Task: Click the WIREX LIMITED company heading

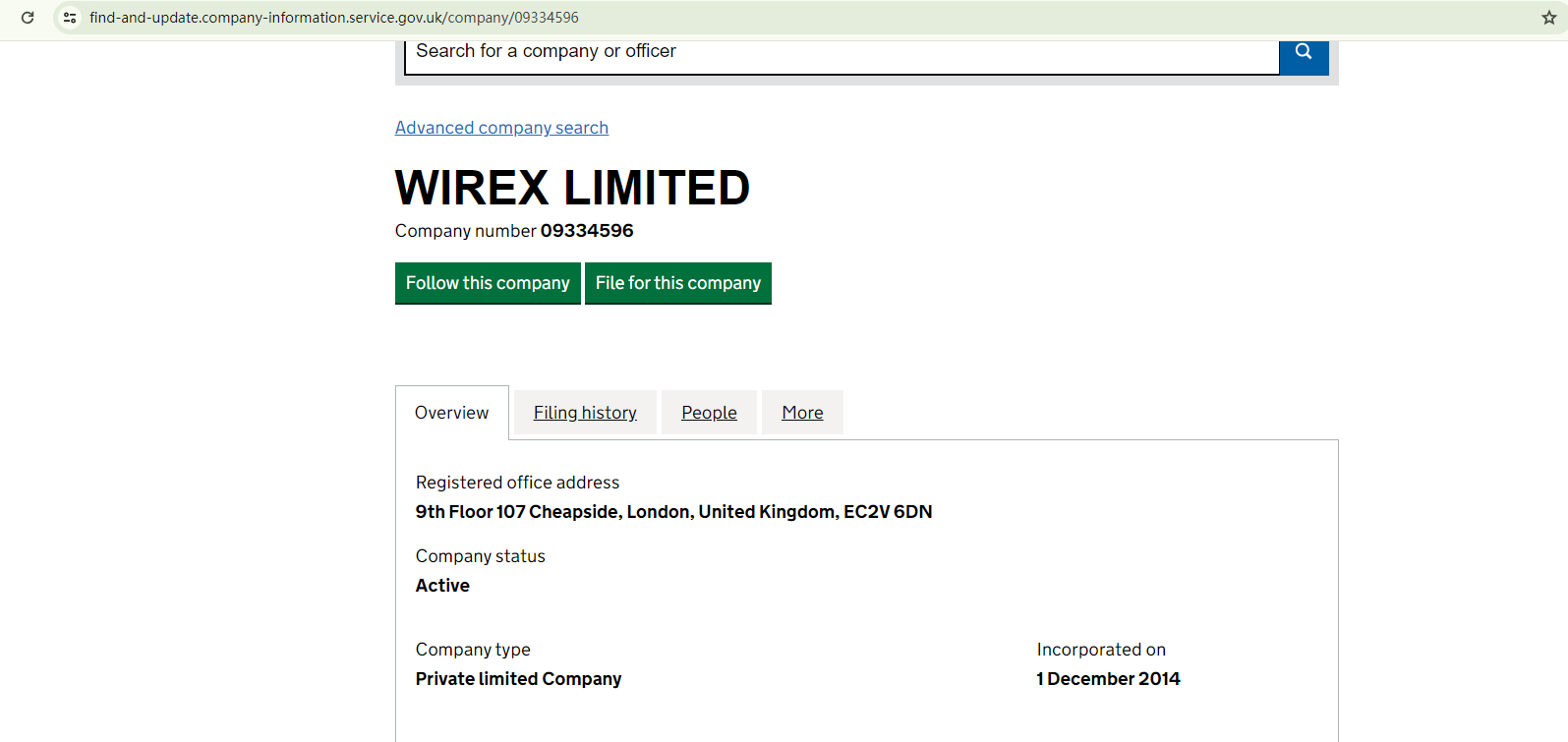Action: 572,188
